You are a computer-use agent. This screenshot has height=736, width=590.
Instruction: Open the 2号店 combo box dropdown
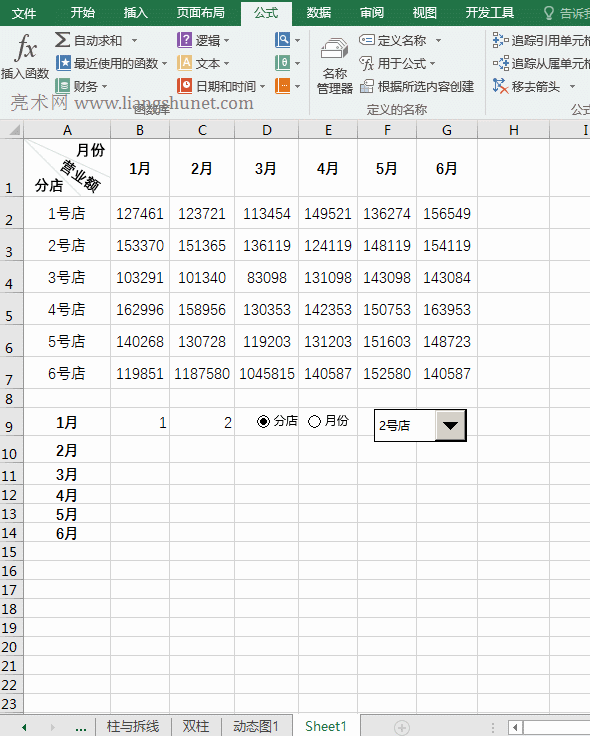coord(450,425)
